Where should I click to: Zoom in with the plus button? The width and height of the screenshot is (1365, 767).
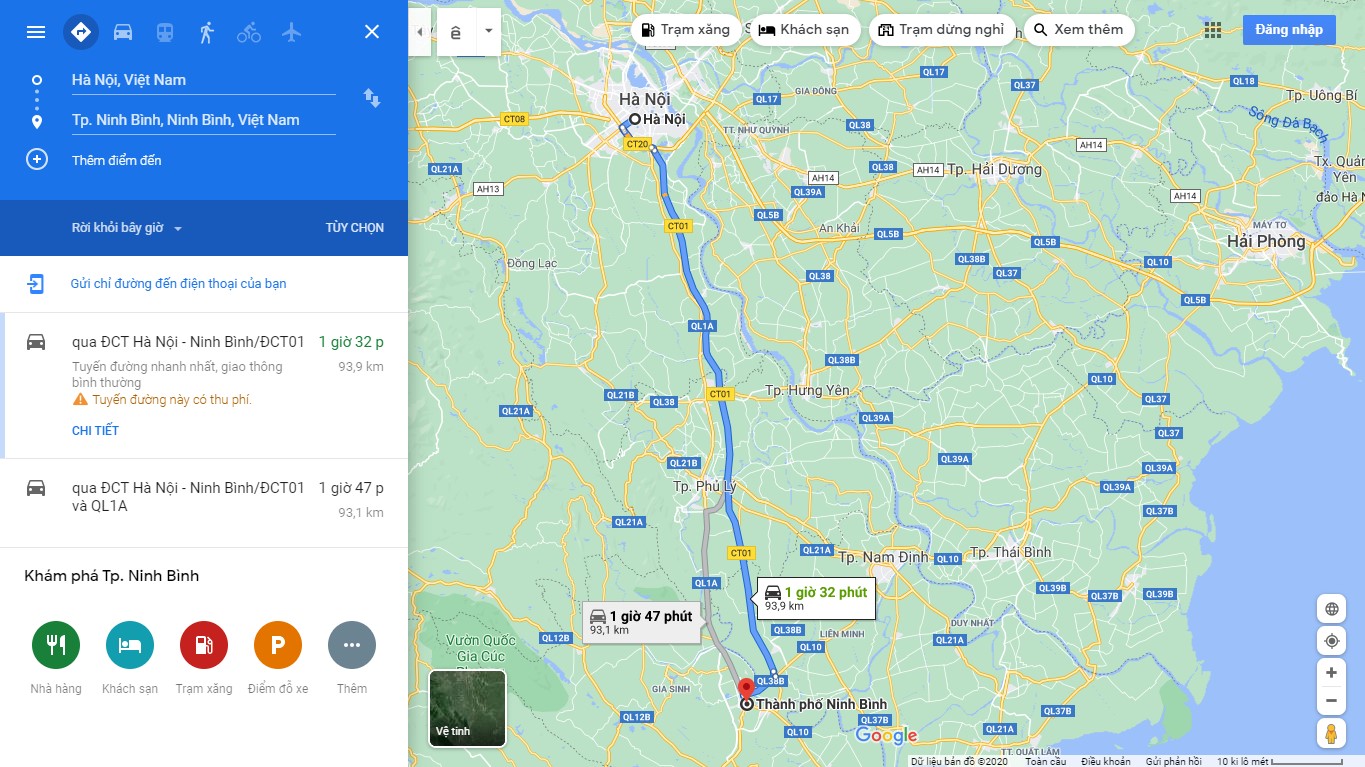pyautogui.click(x=1331, y=672)
